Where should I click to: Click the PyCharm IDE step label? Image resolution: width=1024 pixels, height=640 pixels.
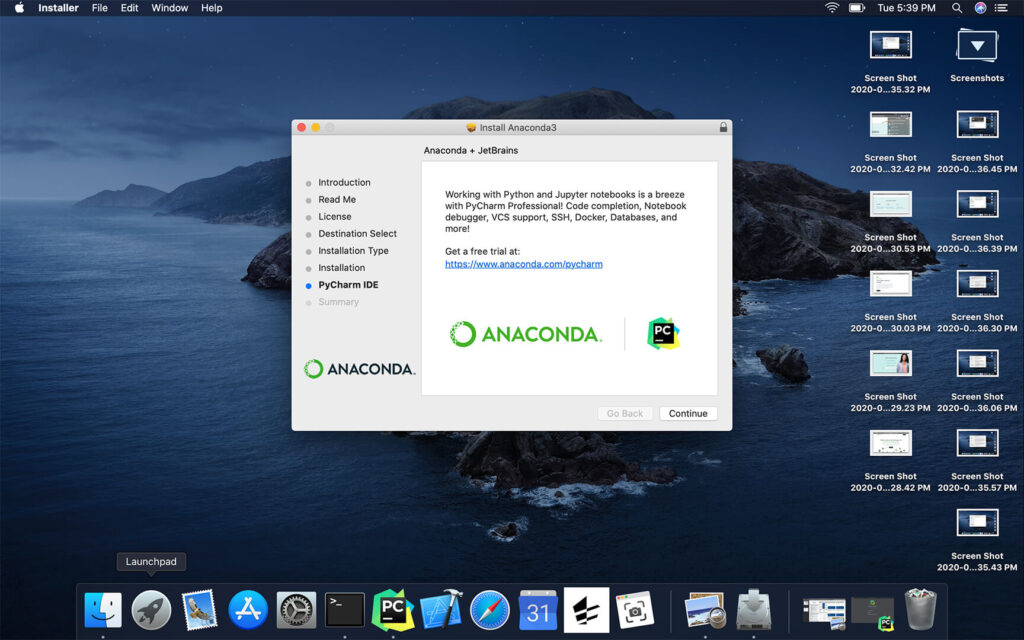point(348,285)
